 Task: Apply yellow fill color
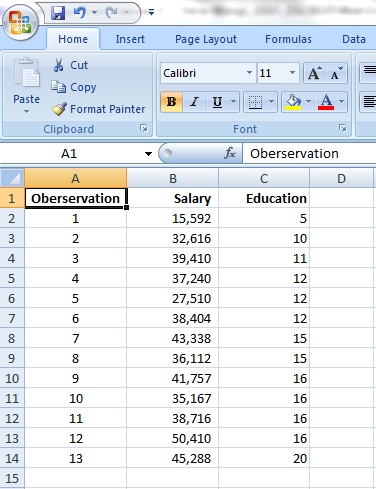coord(293,102)
